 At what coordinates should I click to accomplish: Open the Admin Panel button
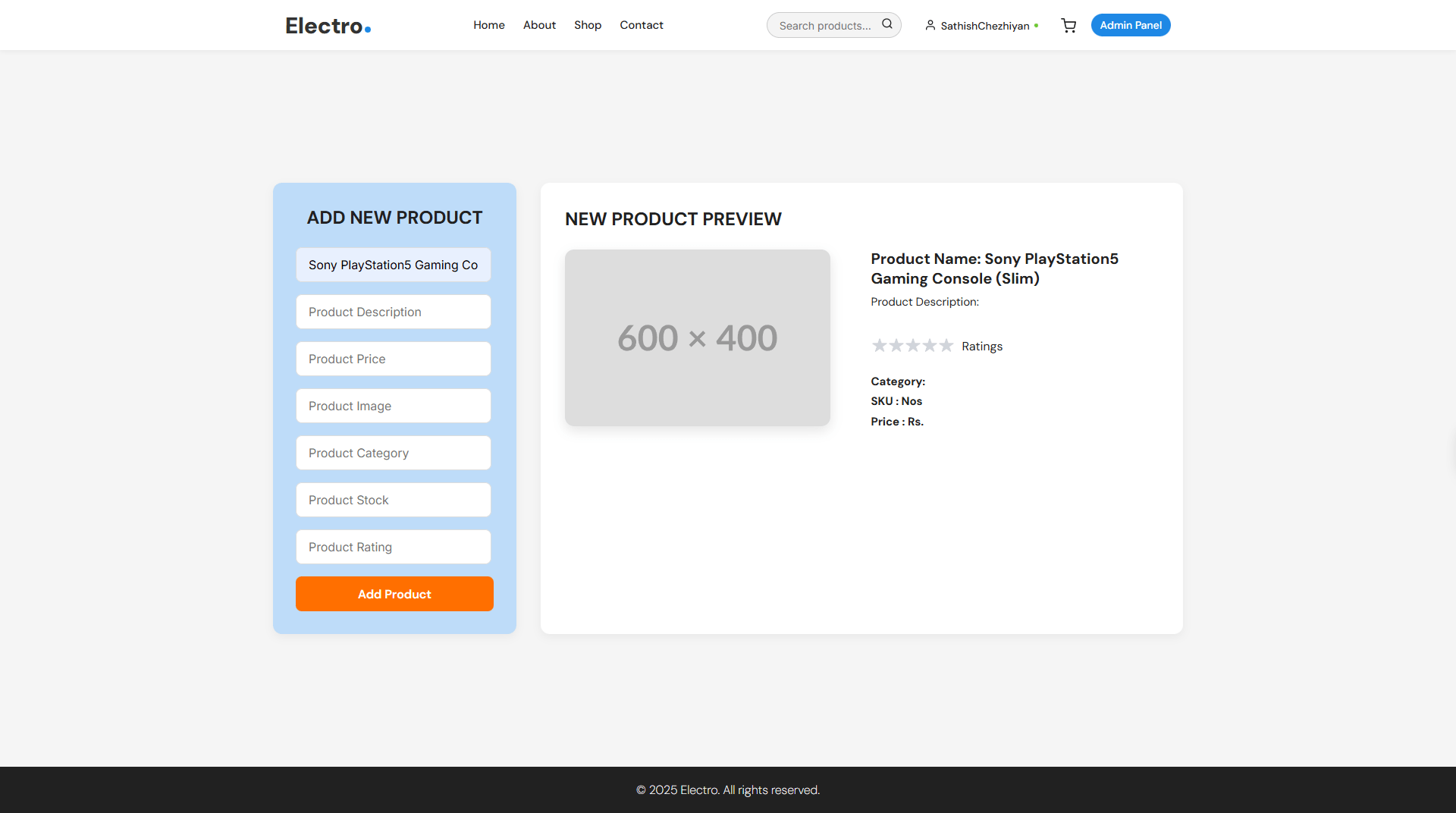1131,25
